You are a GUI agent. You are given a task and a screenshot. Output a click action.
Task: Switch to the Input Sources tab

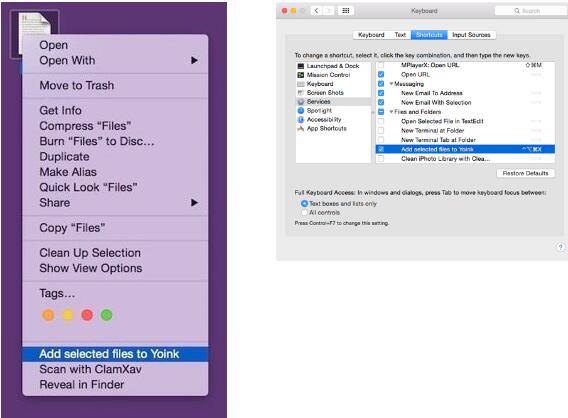471,35
